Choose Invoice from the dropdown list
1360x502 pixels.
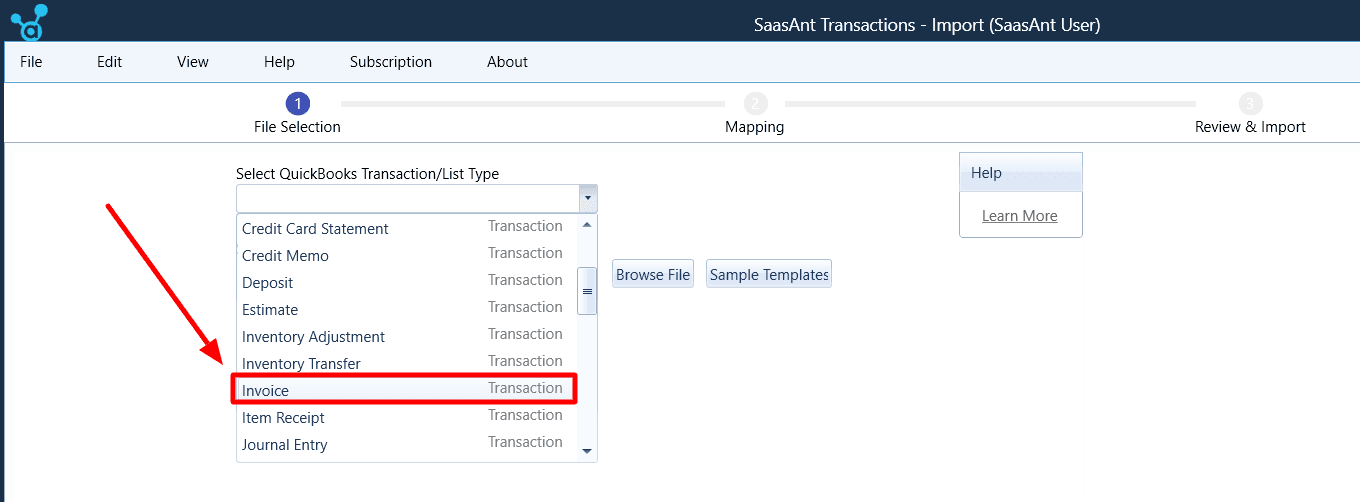404,389
